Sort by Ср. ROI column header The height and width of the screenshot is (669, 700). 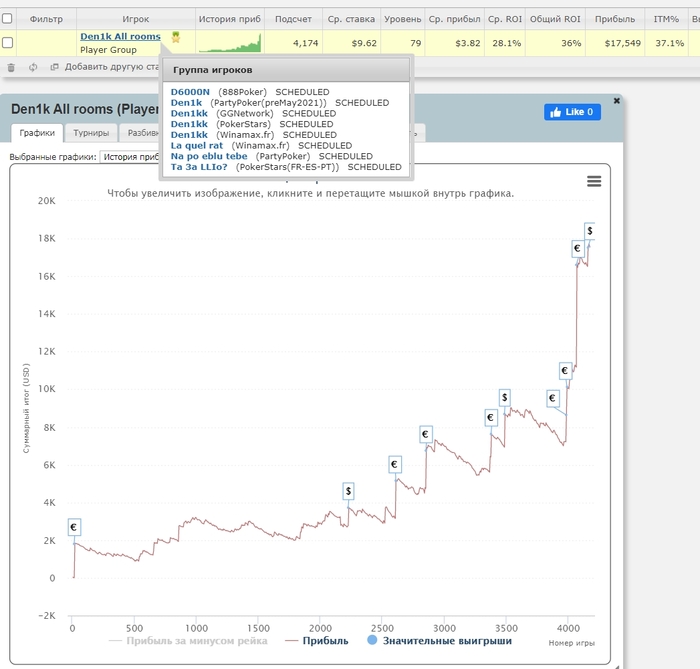504,19
